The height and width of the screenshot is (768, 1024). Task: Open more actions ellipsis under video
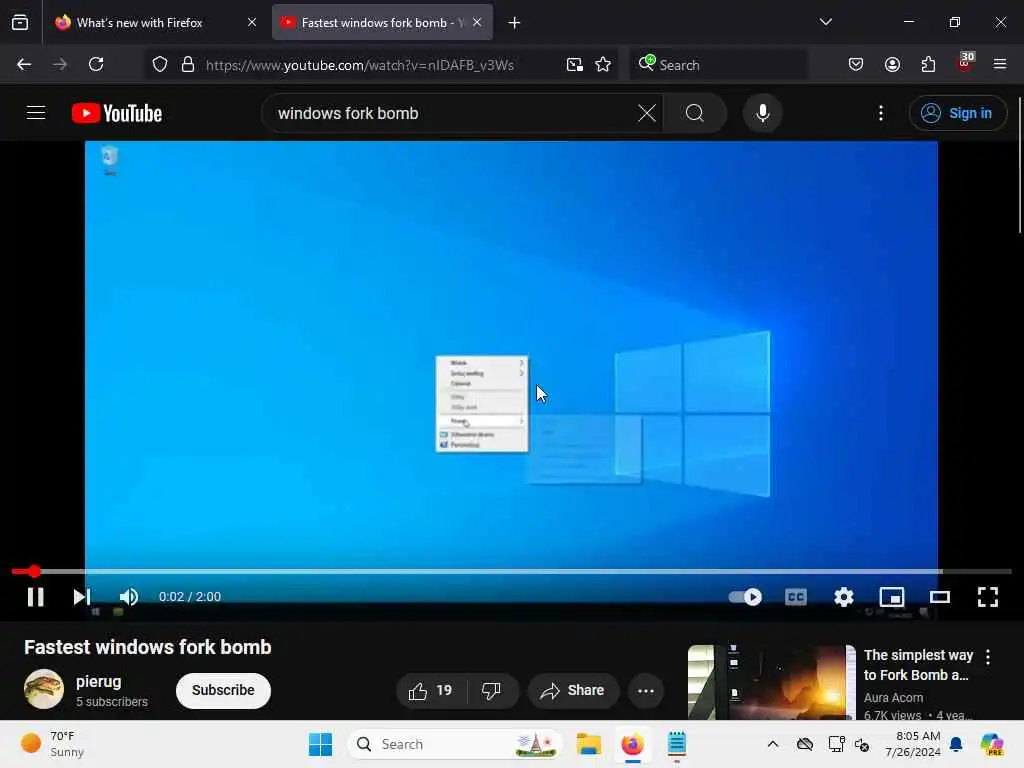click(x=646, y=691)
